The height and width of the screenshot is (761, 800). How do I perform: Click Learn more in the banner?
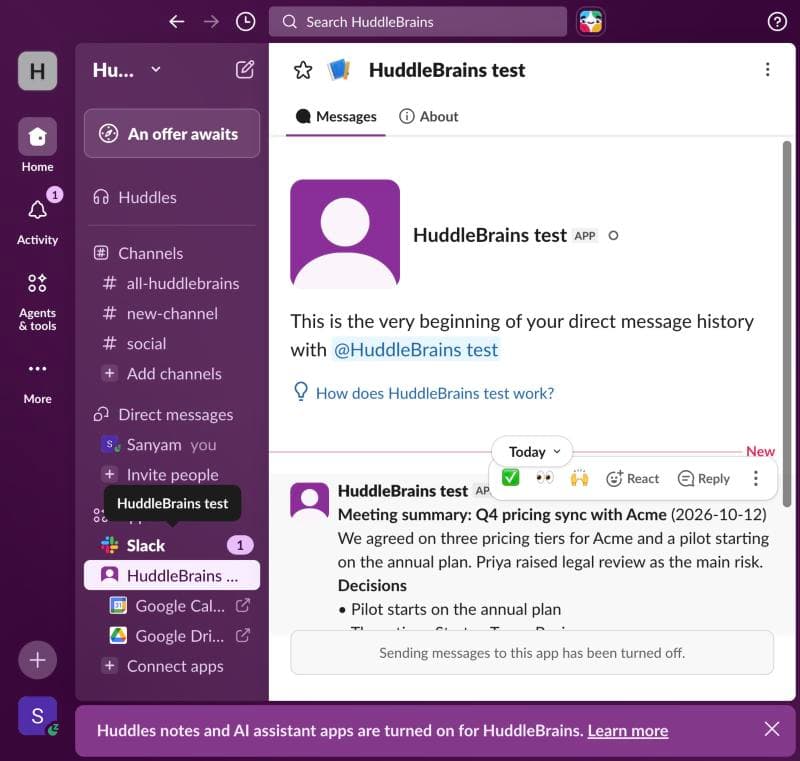tap(628, 730)
